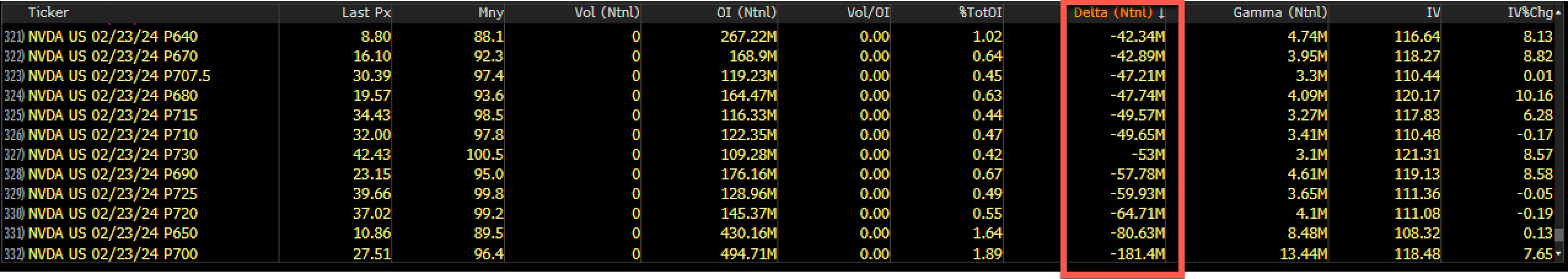The width and height of the screenshot is (1568, 279).
Task: Click Last Px value 30.39
Action: tap(372, 76)
